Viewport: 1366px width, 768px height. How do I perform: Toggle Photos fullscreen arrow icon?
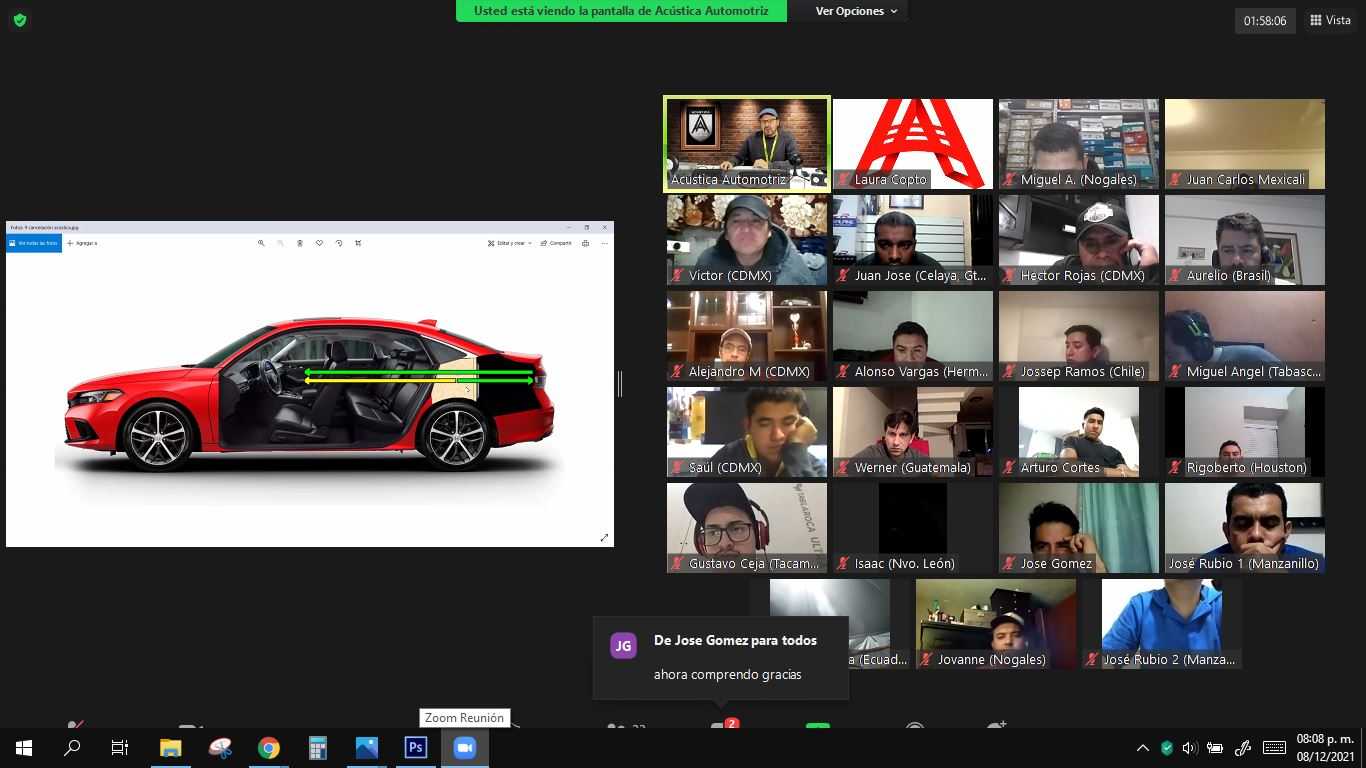[x=604, y=538]
